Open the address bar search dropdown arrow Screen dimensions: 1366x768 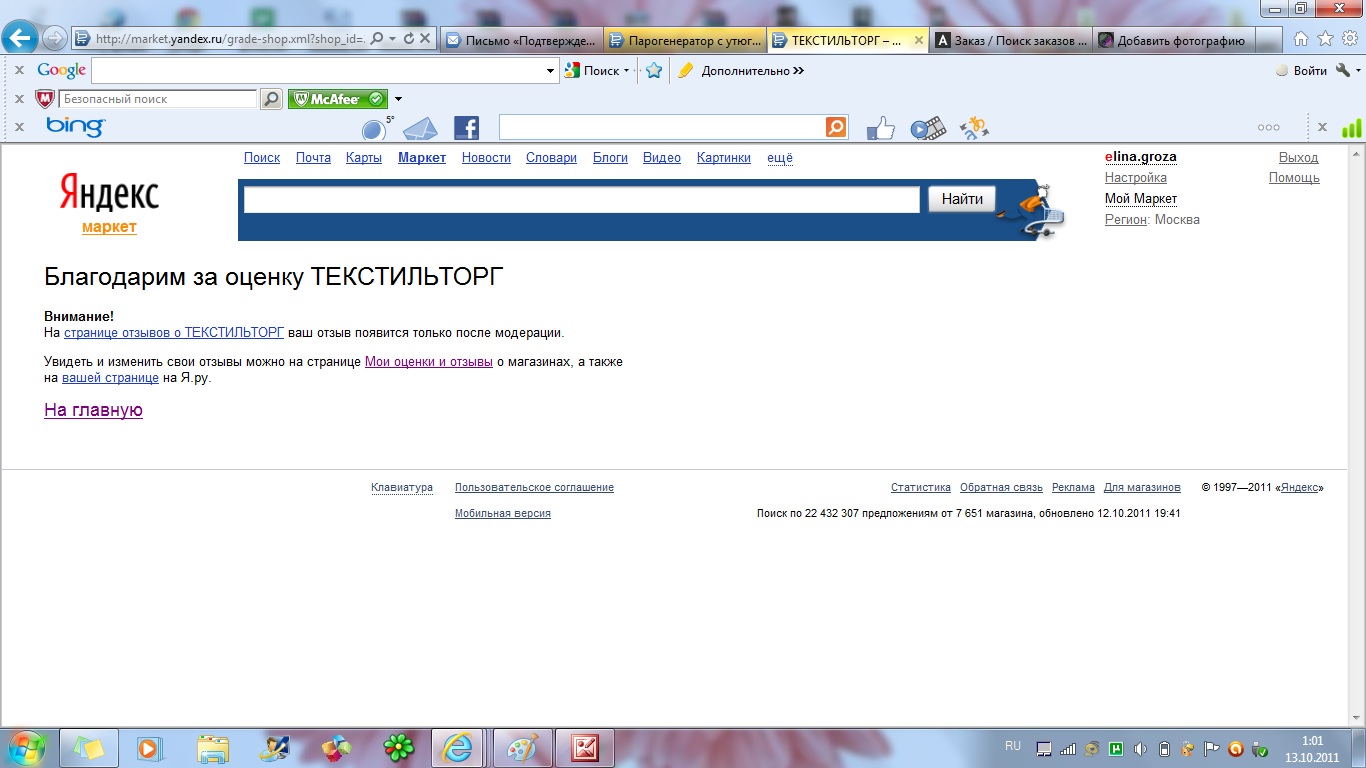click(x=392, y=39)
